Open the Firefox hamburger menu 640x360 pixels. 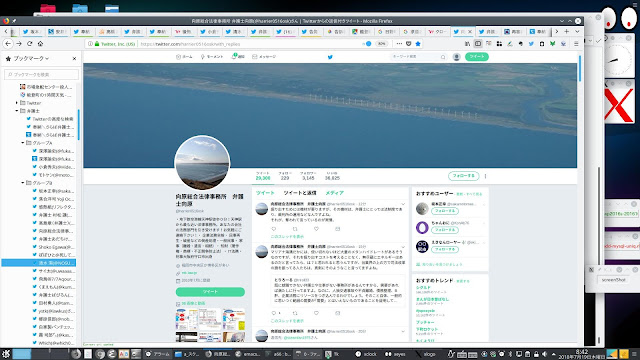[x=576, y=44]
